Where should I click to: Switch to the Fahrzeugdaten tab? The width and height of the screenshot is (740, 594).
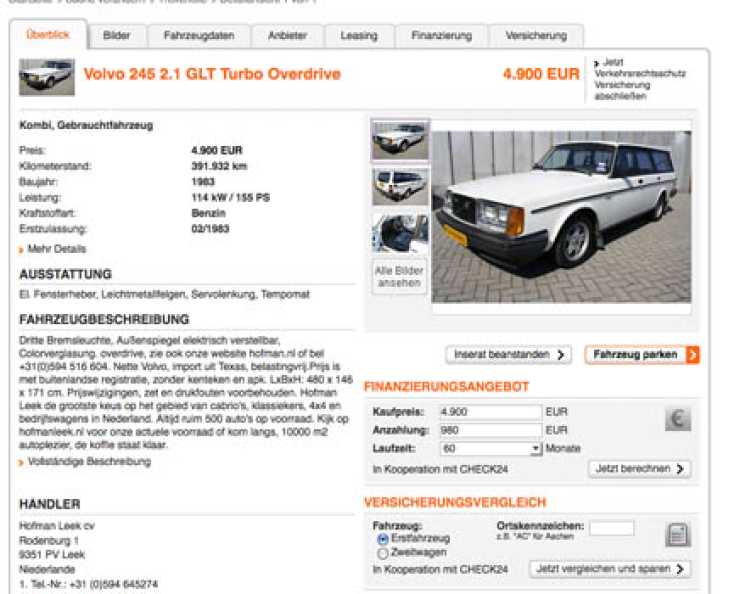(198, 35)
